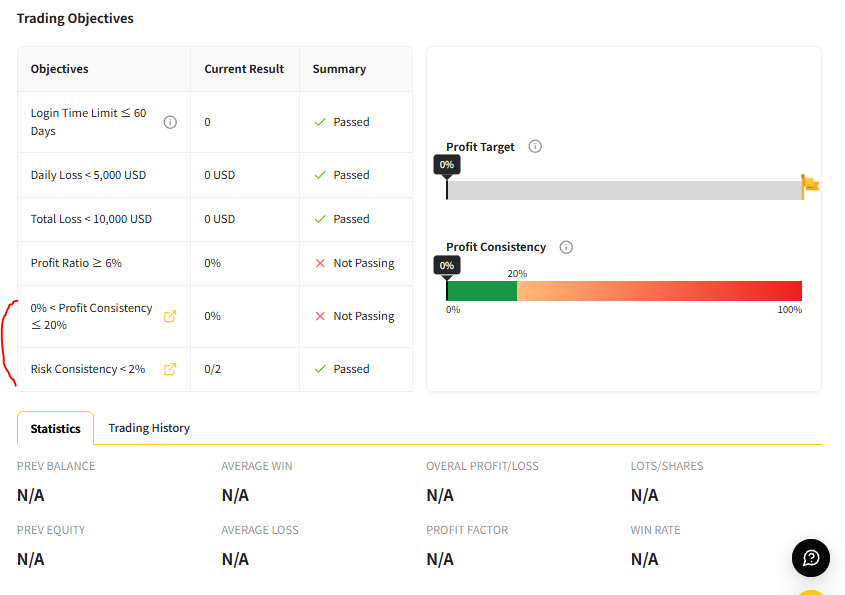The image size is (845, 595).
Task: Click the LOTS/SHARES statistic label
Action: coord(667,466)
